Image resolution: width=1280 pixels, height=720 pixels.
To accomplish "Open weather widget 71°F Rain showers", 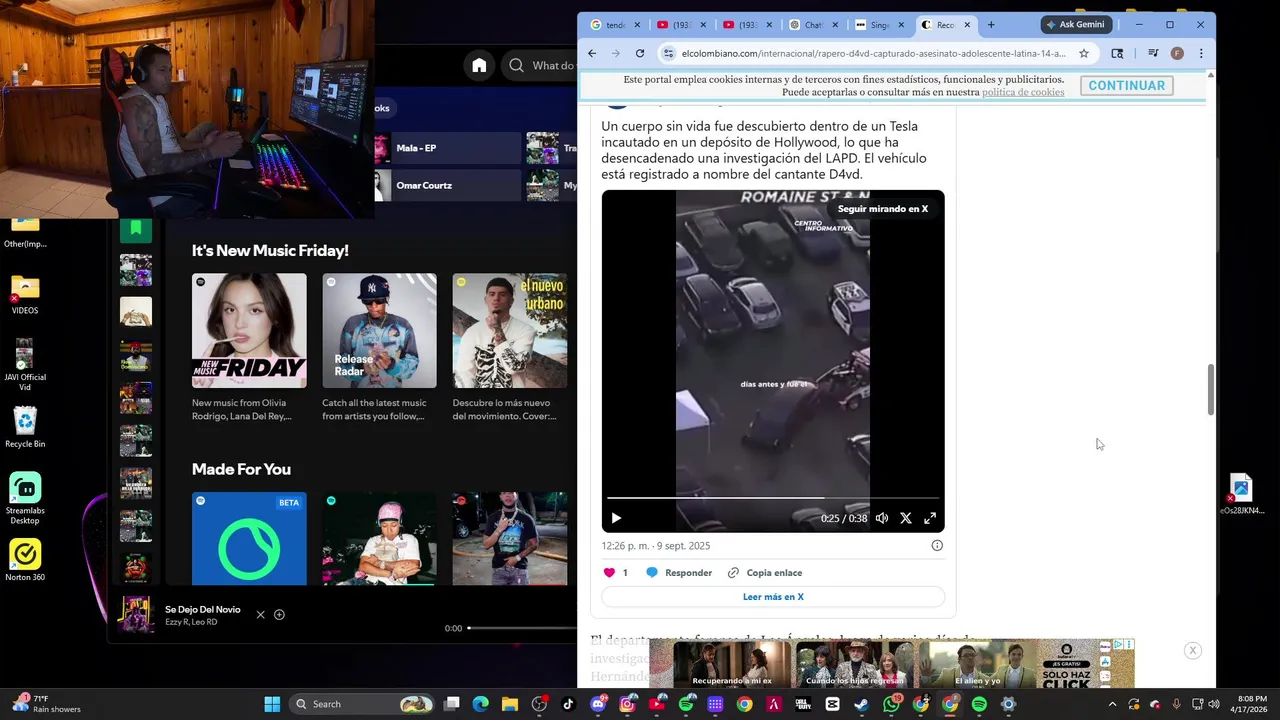I will (x=48, y=704).
